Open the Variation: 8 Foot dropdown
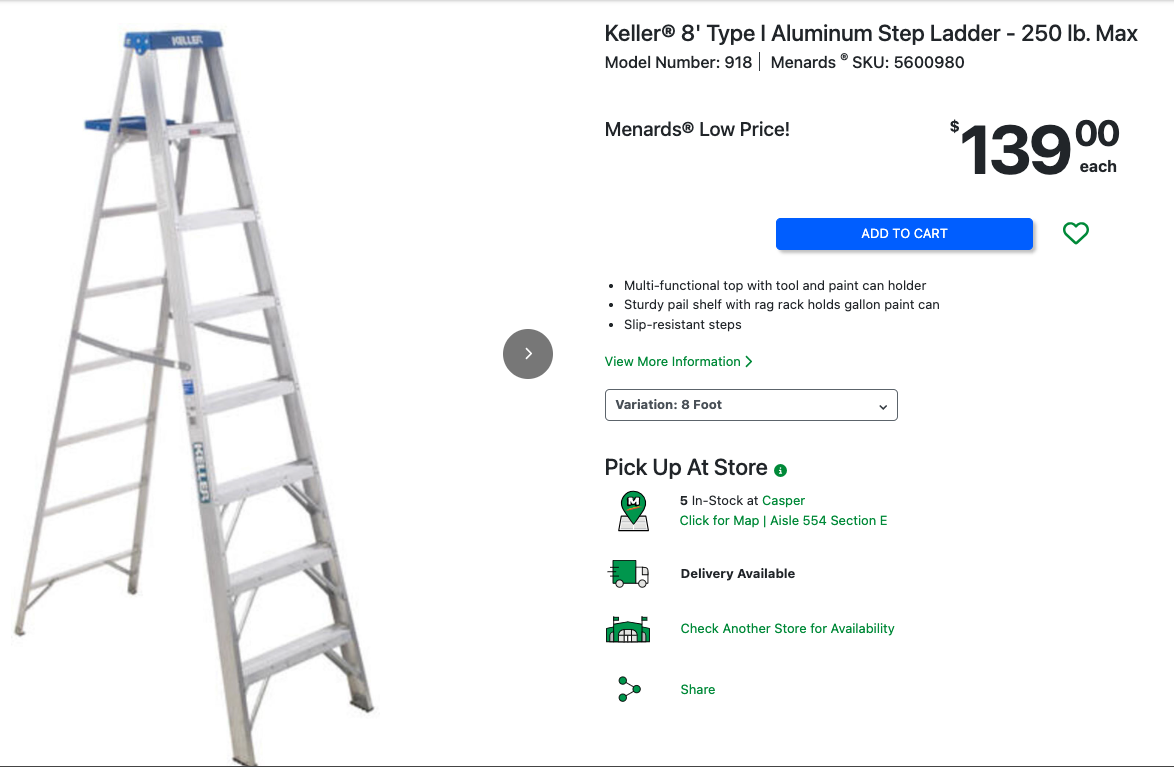The image size is (1174, 767). [x=750, y=405]
